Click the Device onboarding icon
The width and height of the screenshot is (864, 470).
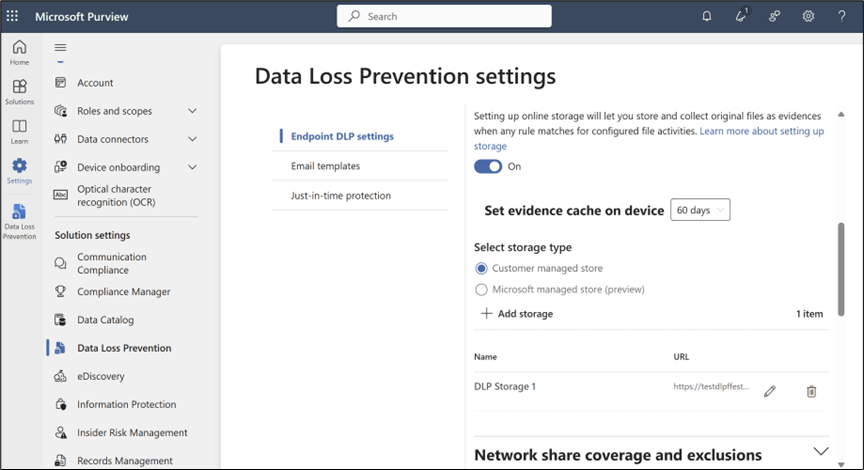click(61, 167)
